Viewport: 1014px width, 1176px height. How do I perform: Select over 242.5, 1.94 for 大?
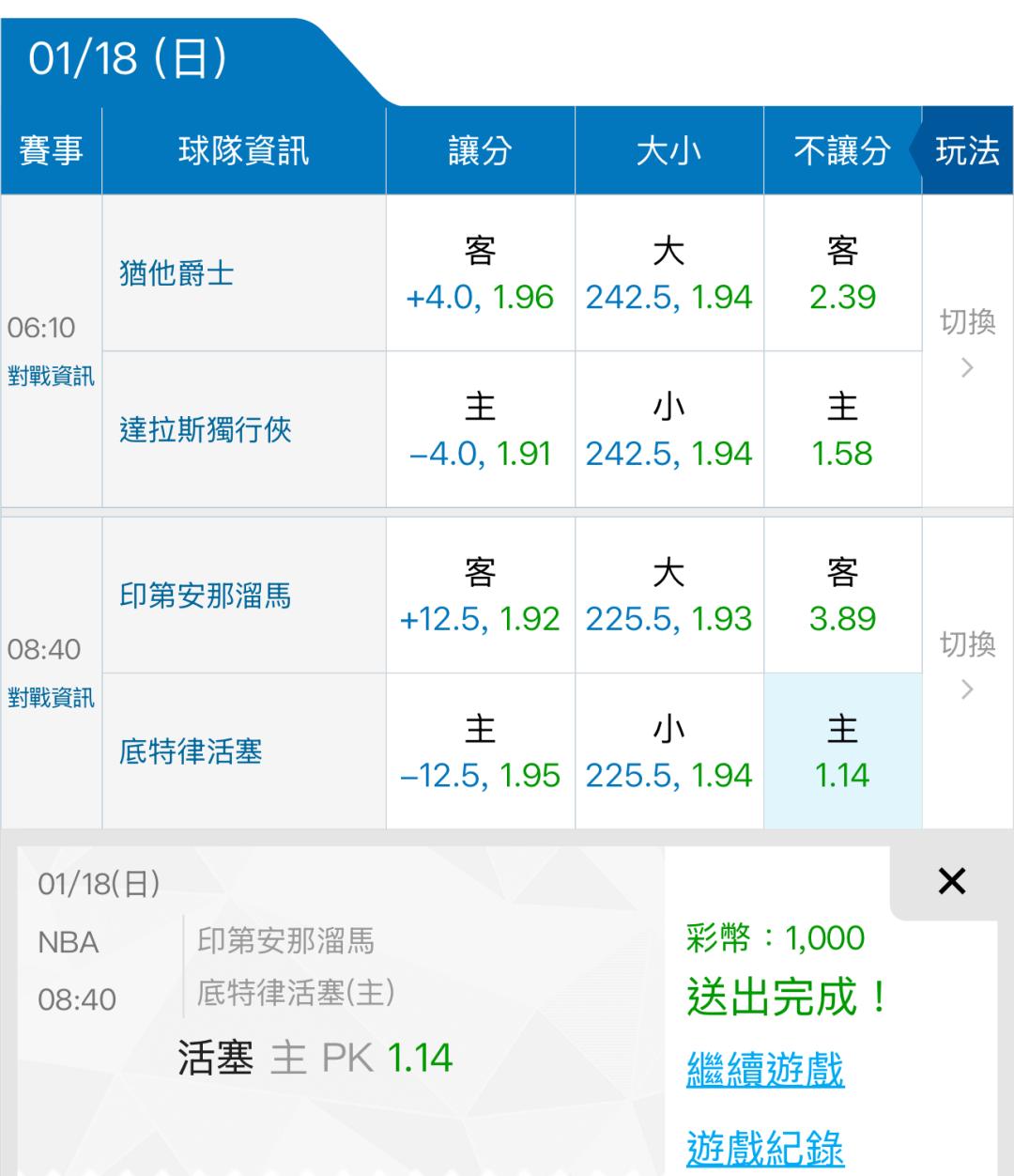click(x=668, y=273)
